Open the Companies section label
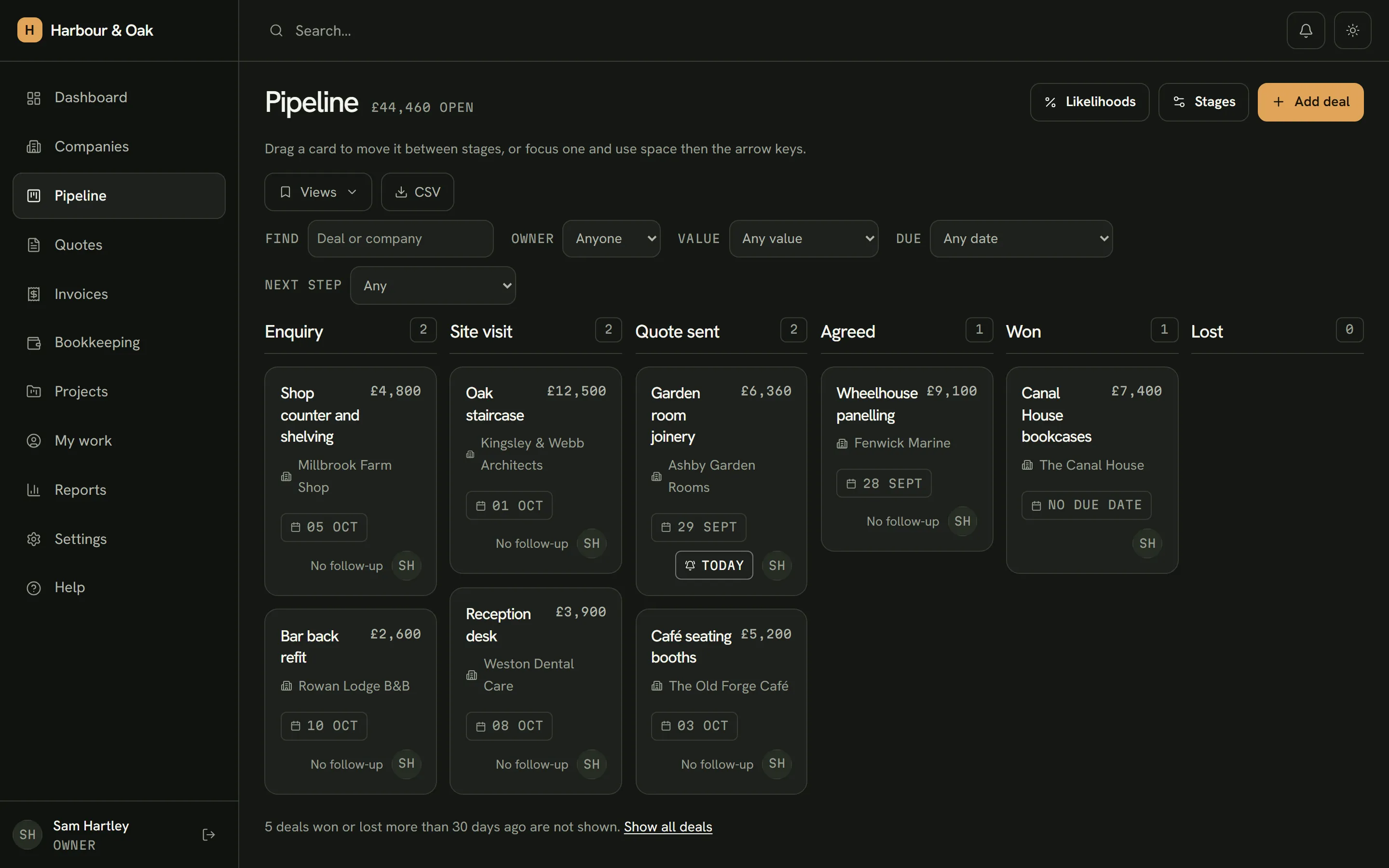Image resolution: width=1389 pixels, height=868 pixels. (91, 147)
